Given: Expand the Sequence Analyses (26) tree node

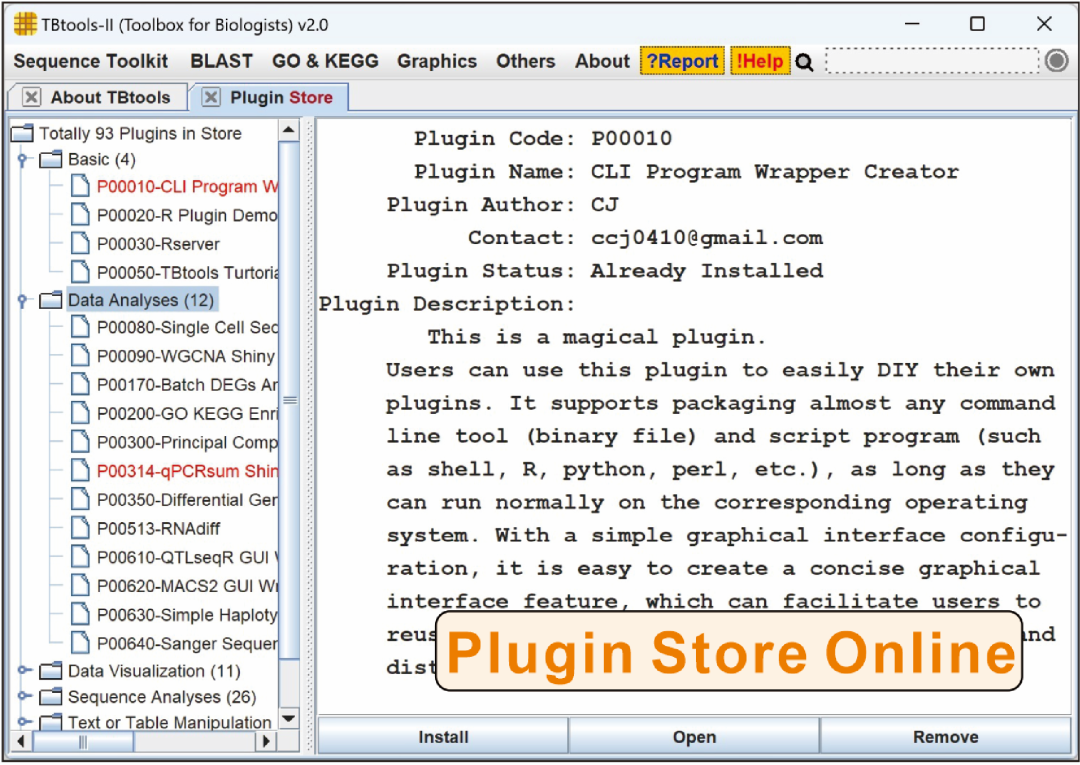Looking at the screenshot, I should [23, 696].
